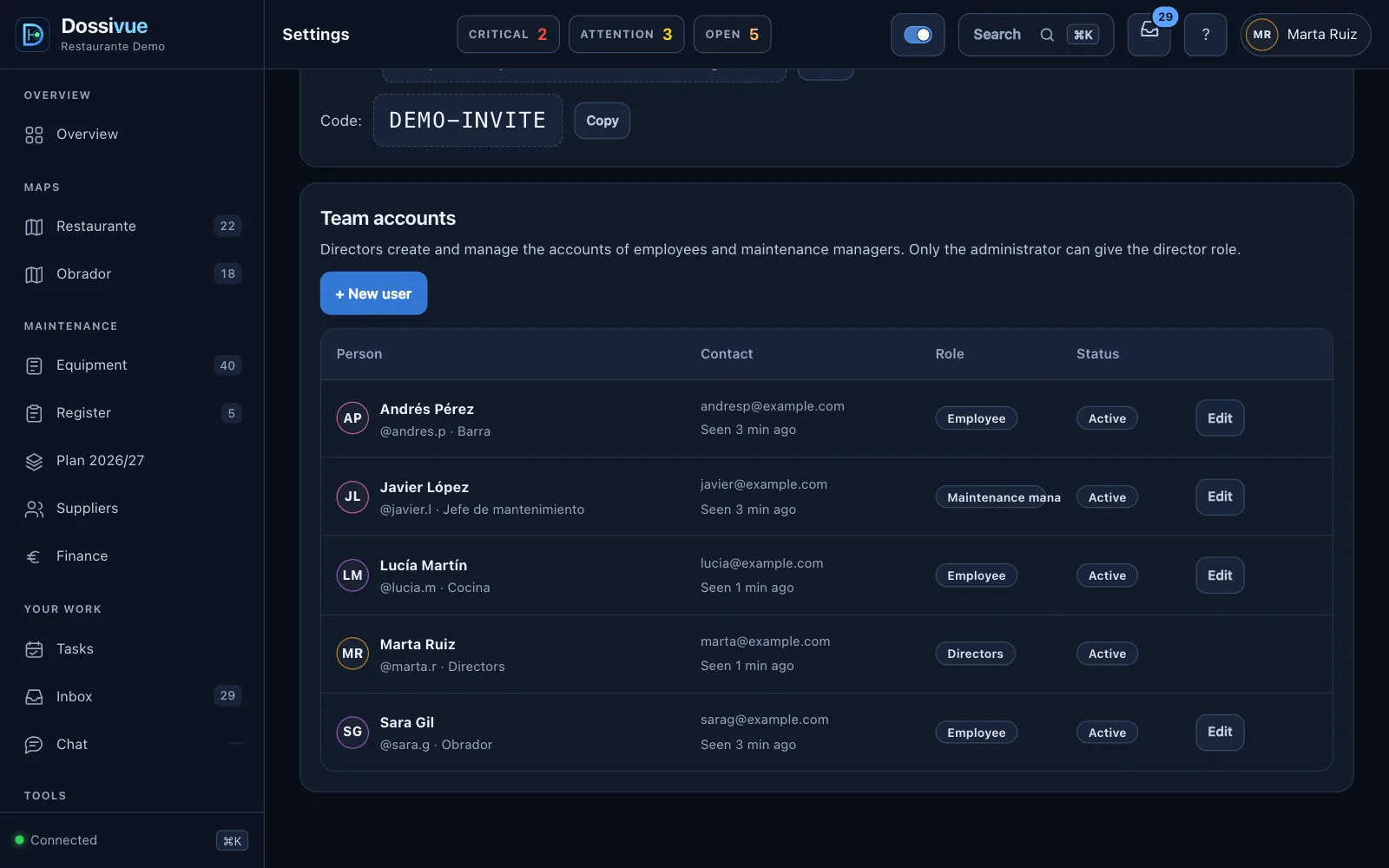Open the Plan 2026/27 layers icon
This screenshot has width=1389, height=868.
34,461
